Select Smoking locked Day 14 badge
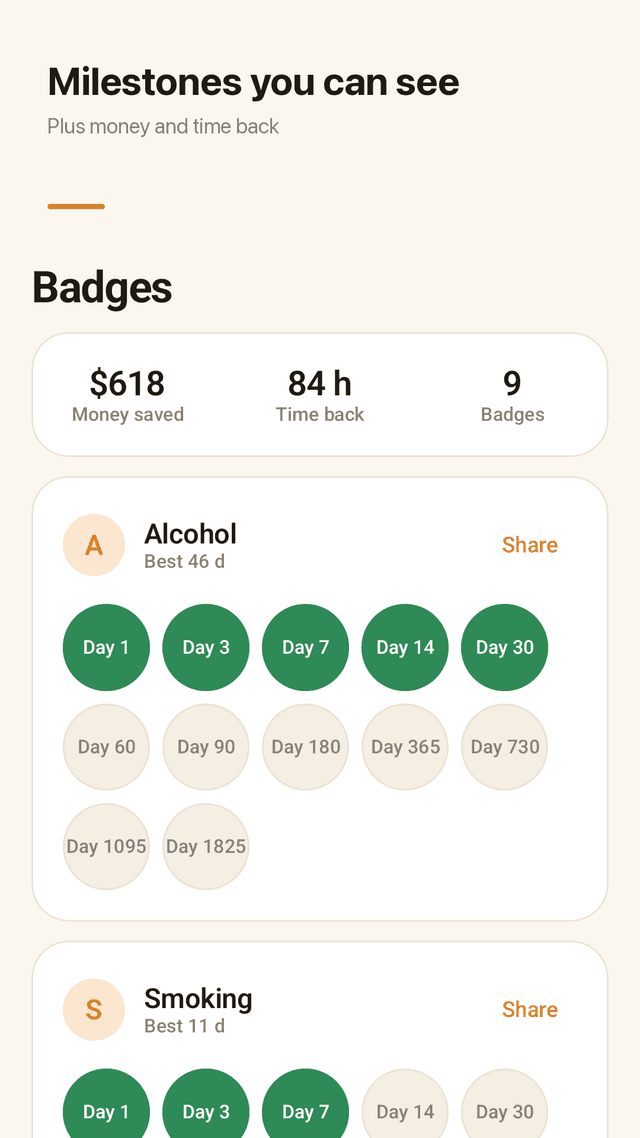640x1138 pixels. tap(405, 1110)
